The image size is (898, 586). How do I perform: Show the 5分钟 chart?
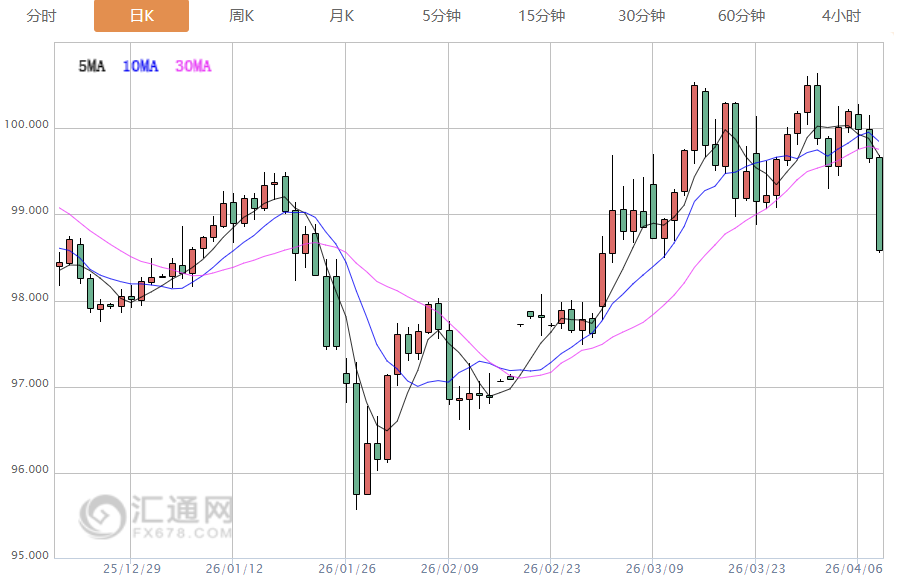point(441,16)
